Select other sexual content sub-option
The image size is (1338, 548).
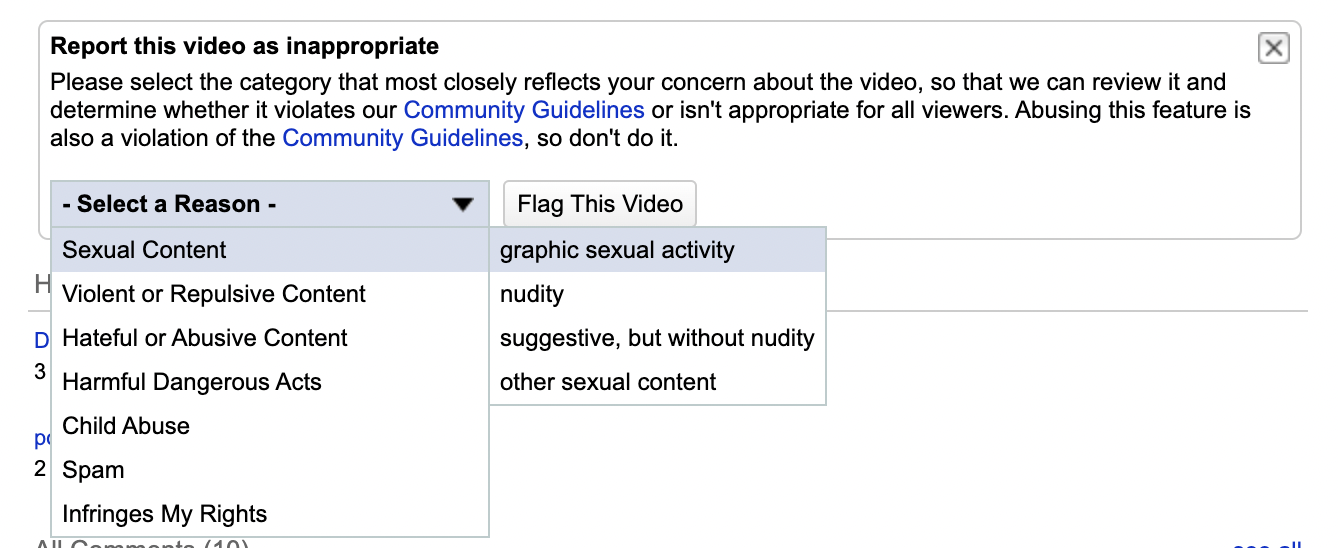[608, 382]
